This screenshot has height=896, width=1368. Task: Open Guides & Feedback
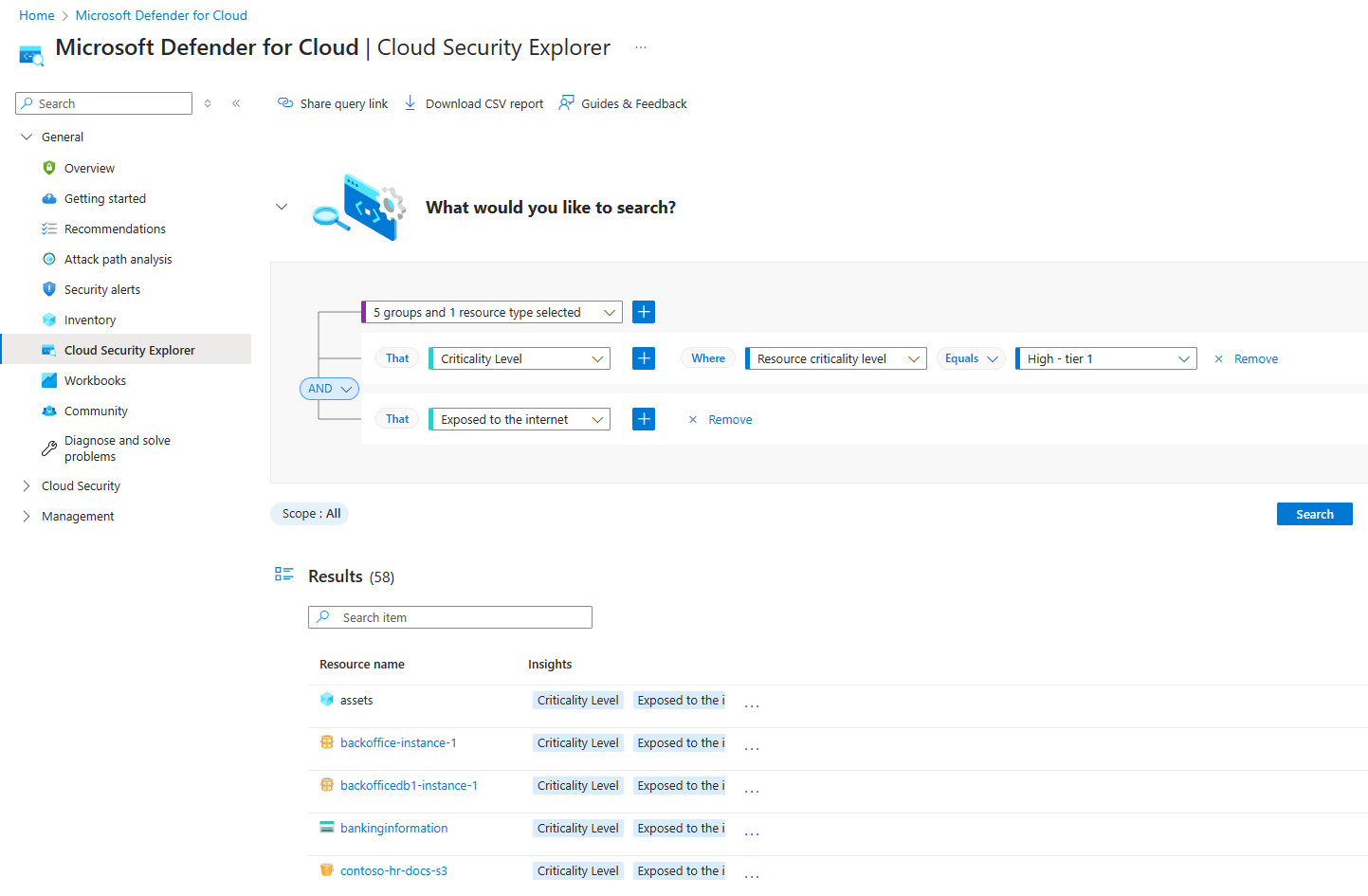623,103
